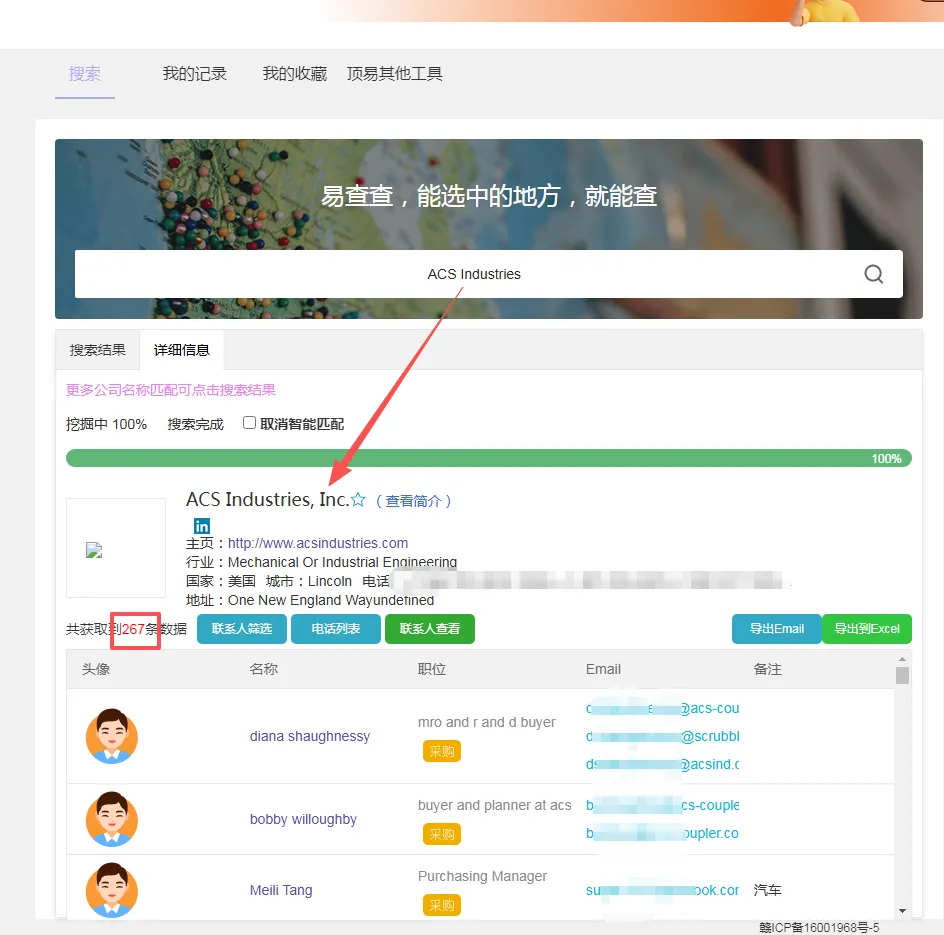944x935 pixels.
Task: Click the 导出Email button
Action: click(777, 629)
